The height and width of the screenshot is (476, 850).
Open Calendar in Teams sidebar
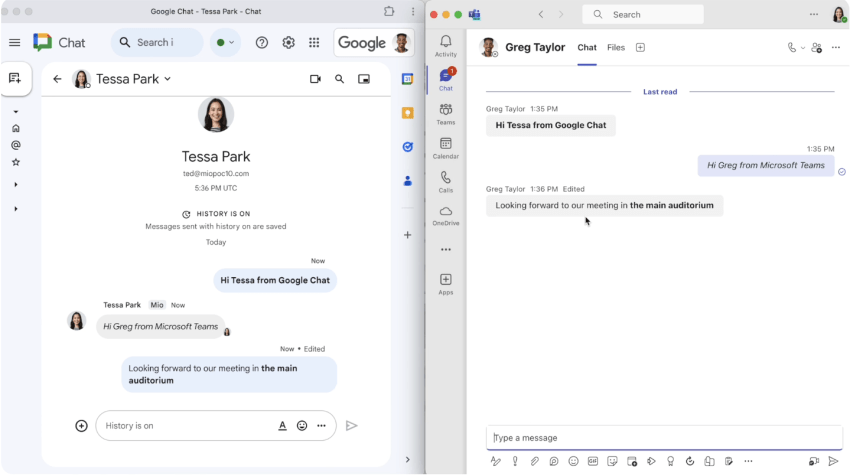pyautogui.click(x=446, y=149)
